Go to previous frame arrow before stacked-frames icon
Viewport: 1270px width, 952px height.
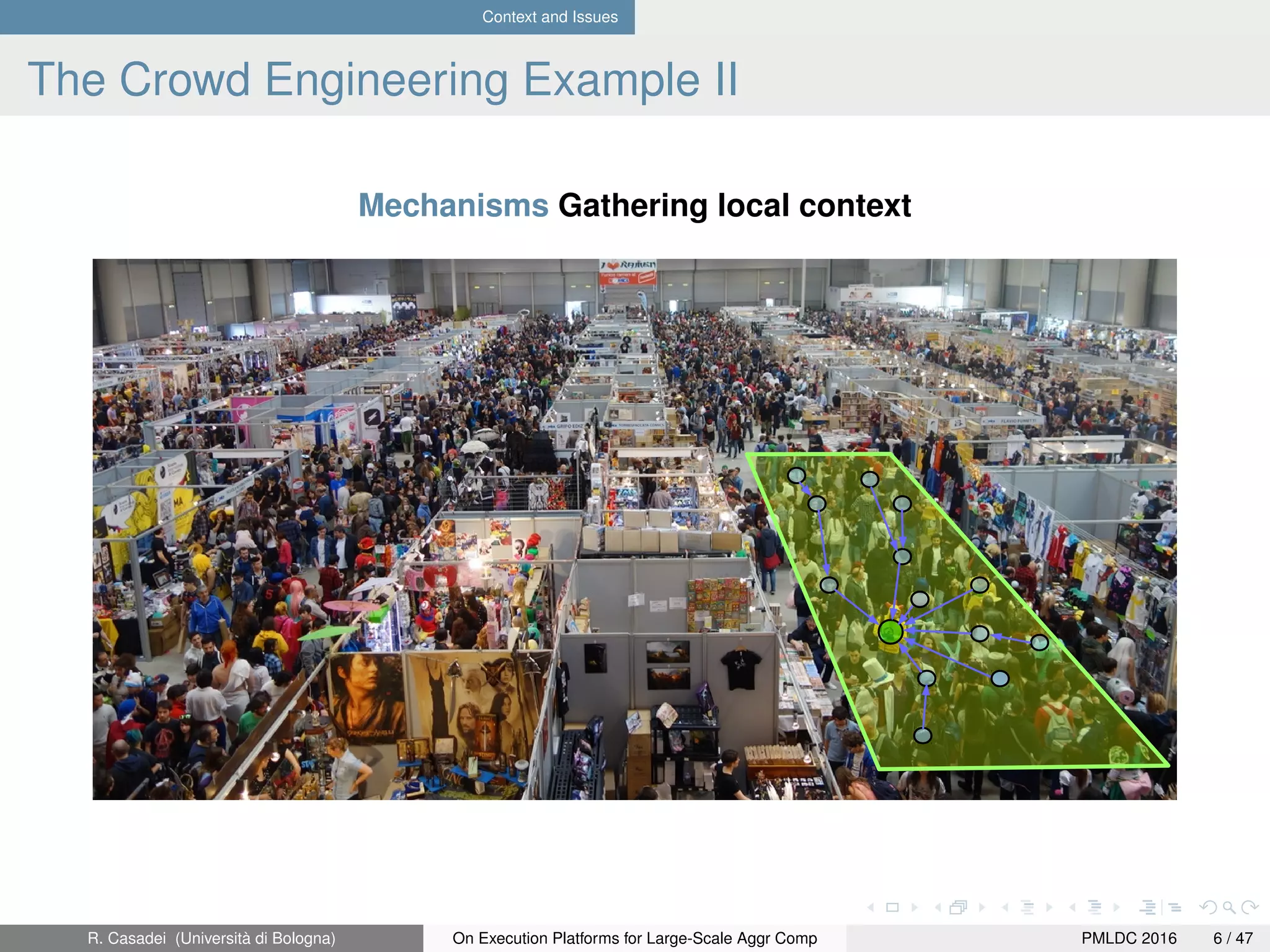click(x=938, y=907)
